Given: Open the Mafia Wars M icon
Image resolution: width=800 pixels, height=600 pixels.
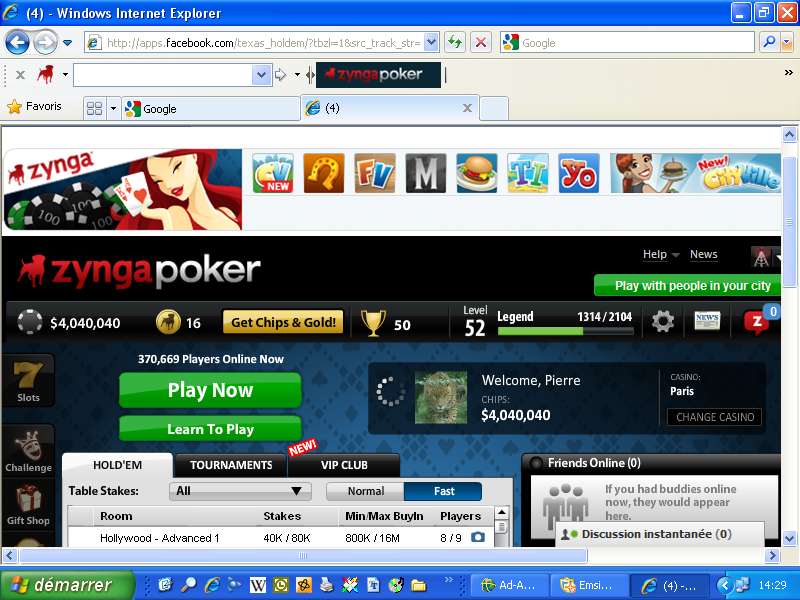Looking at the screenshot, I should coord(425,173).
